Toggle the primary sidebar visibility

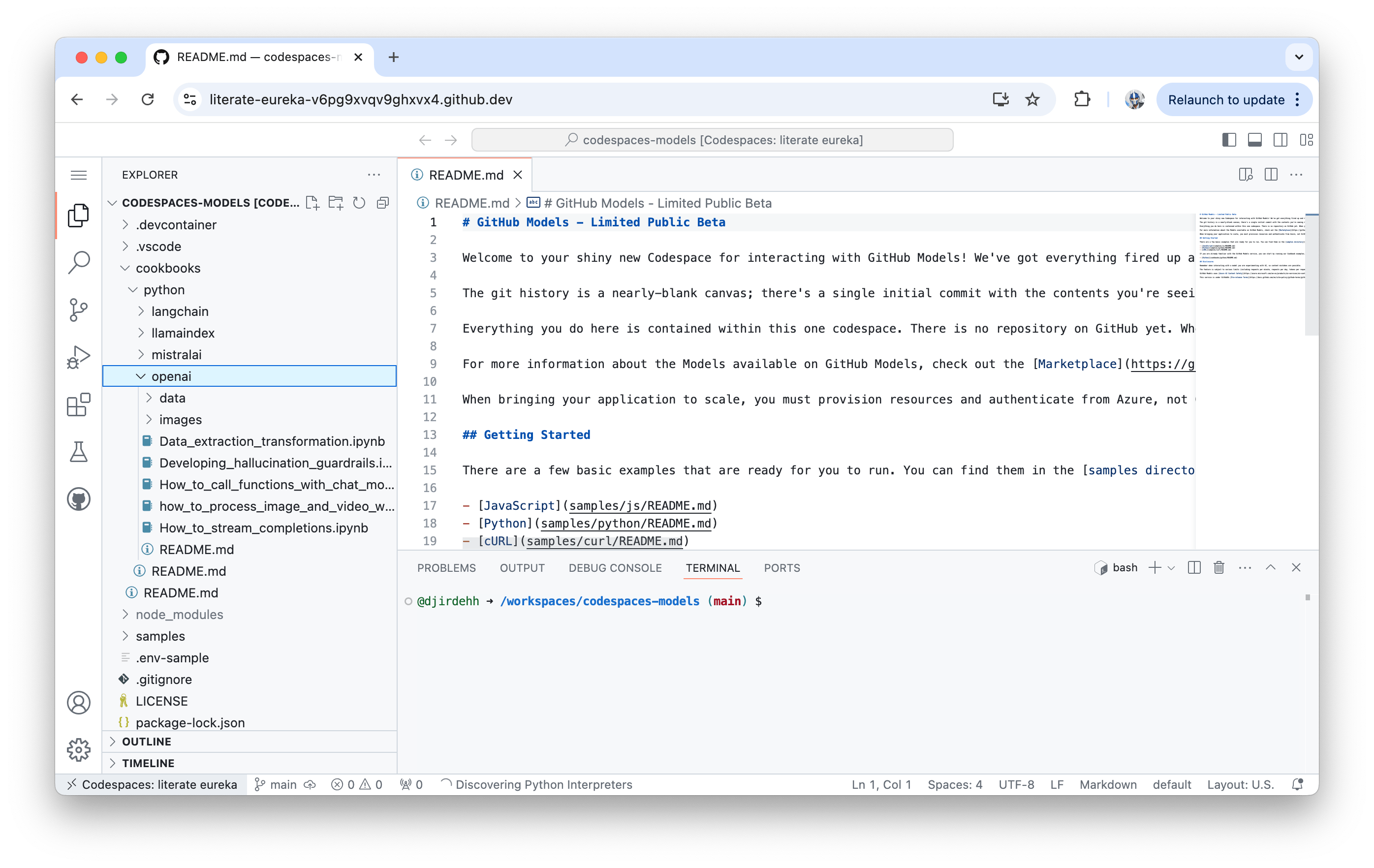(x=1231, y=139)
